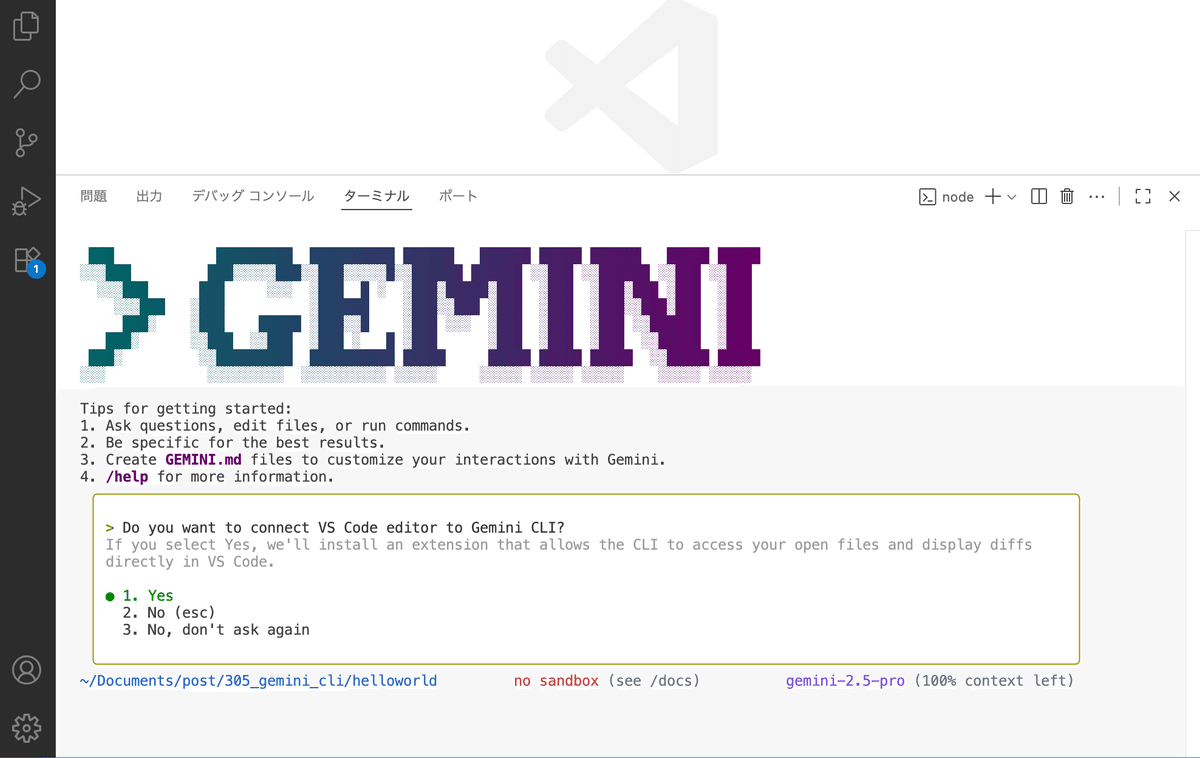Open the Search view
Screen dimensions: 1200x758
coord(27,84)
